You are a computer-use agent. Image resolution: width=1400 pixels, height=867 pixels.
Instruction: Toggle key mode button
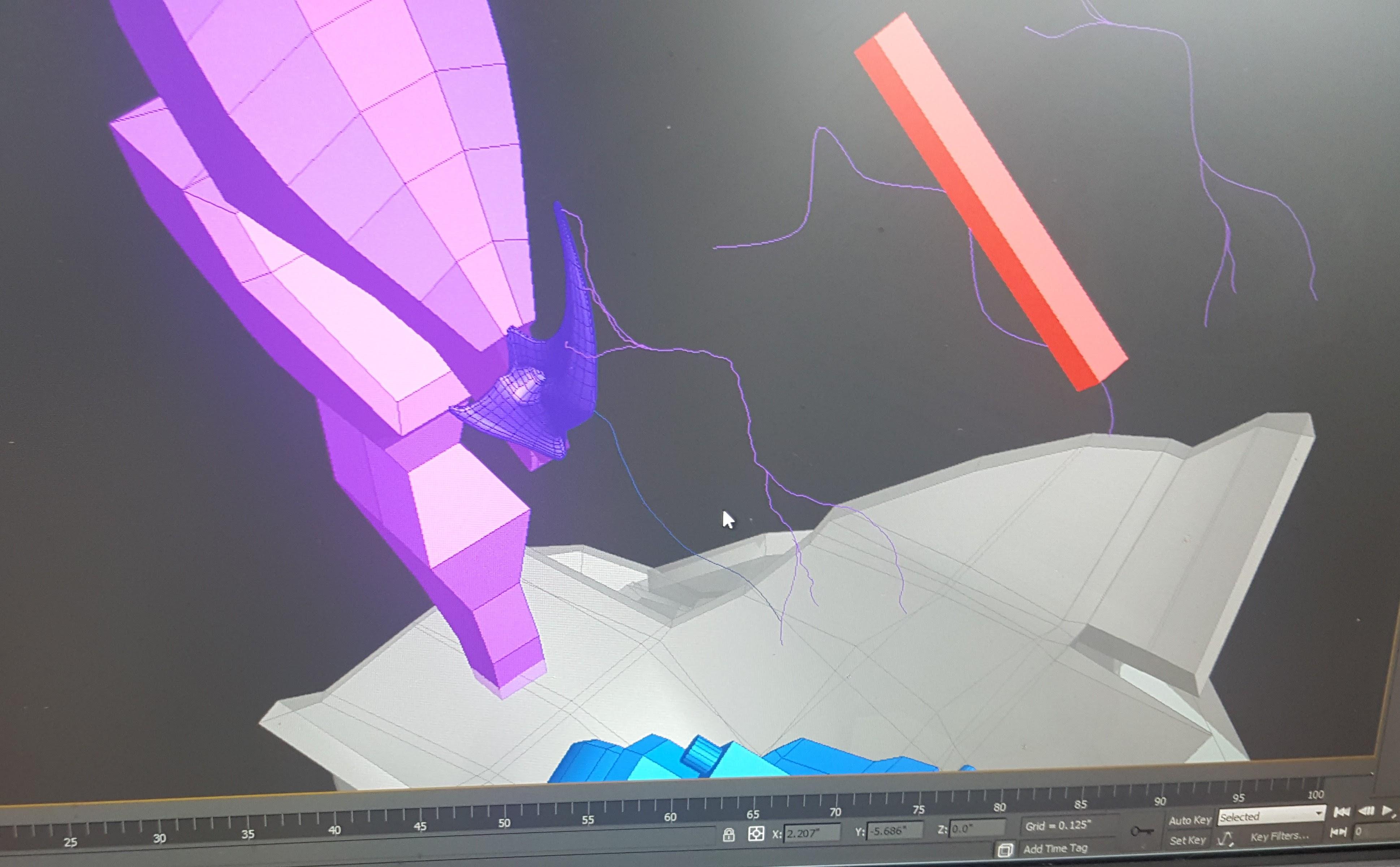(x=1338, y=833)
